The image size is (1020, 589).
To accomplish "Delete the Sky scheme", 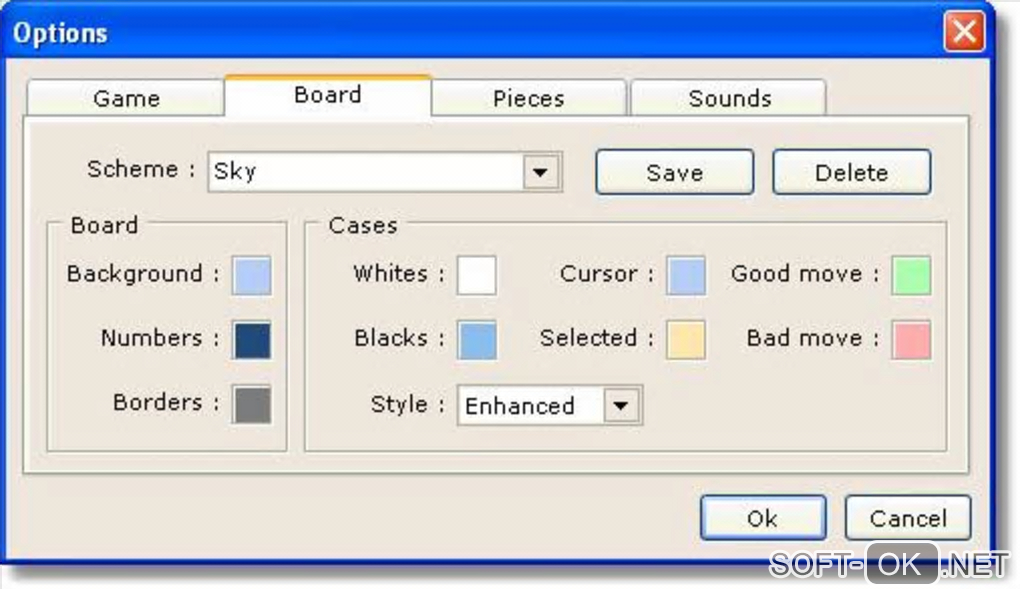I will pyautogui.click(x=851, y=172).
